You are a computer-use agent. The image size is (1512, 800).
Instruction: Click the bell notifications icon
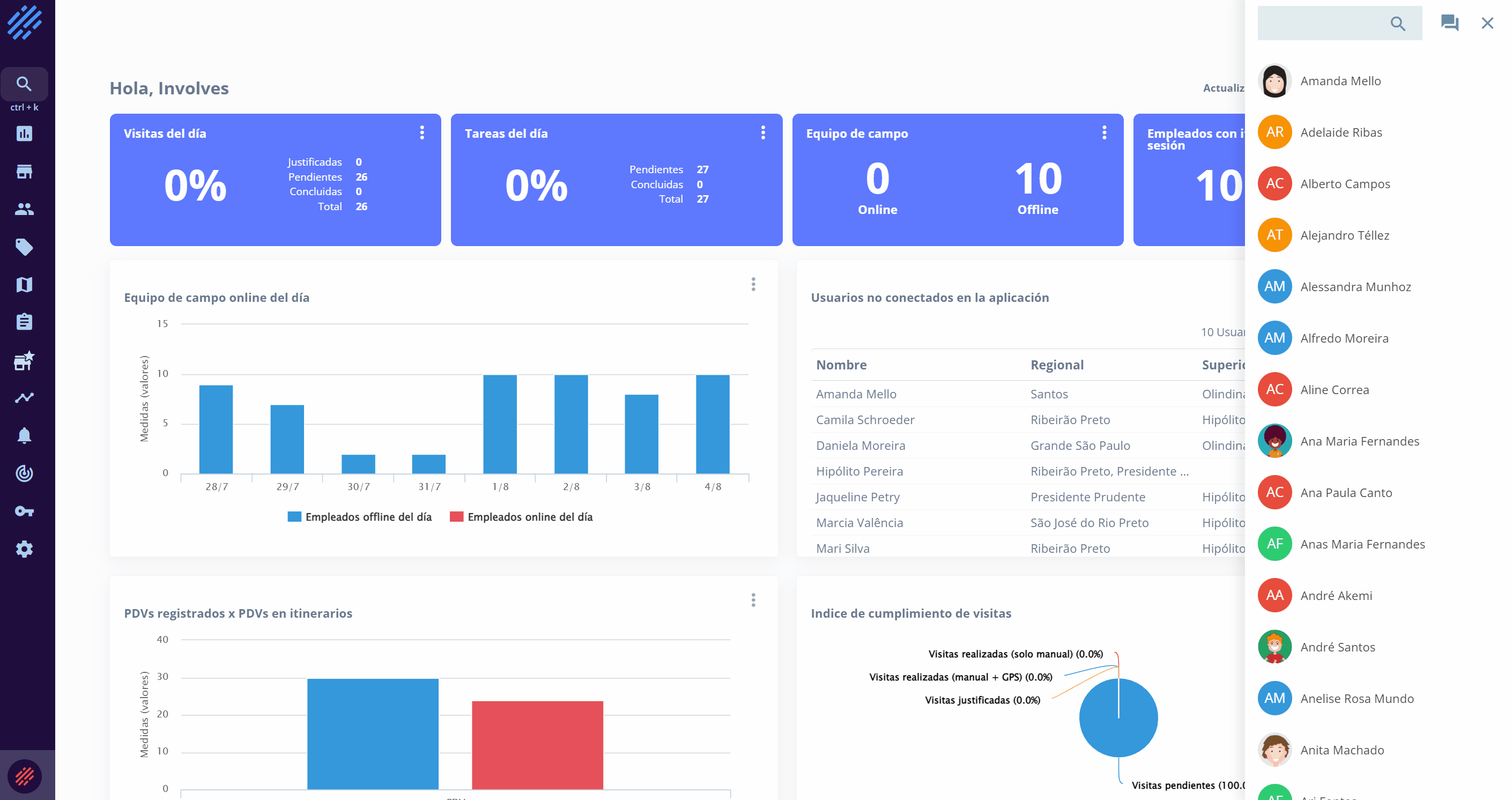(24, 435)
